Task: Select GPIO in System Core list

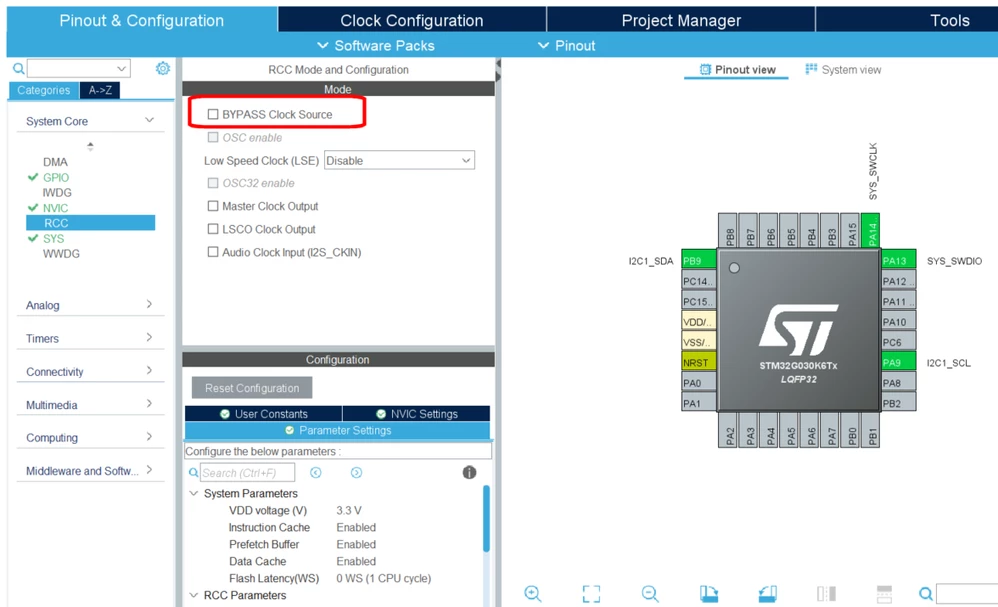Action: [x=56, y=178]
